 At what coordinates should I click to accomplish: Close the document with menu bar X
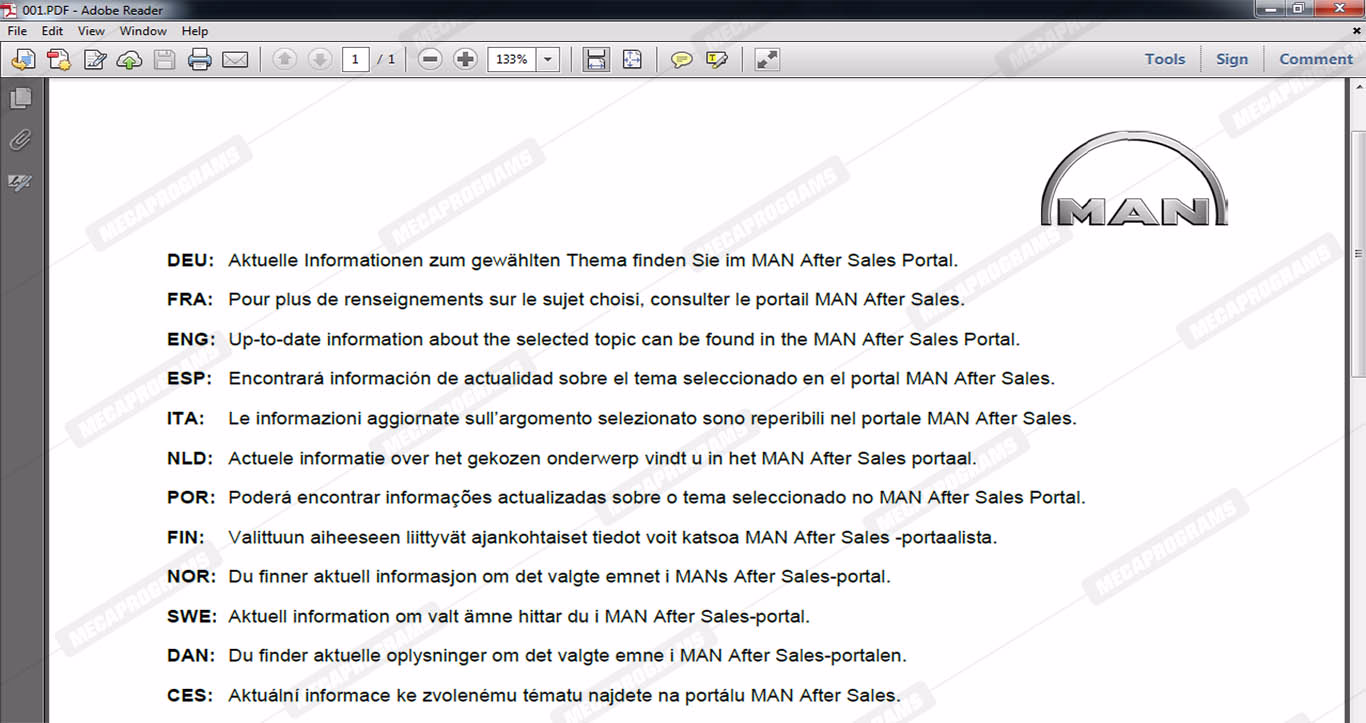coord(1356,31)
